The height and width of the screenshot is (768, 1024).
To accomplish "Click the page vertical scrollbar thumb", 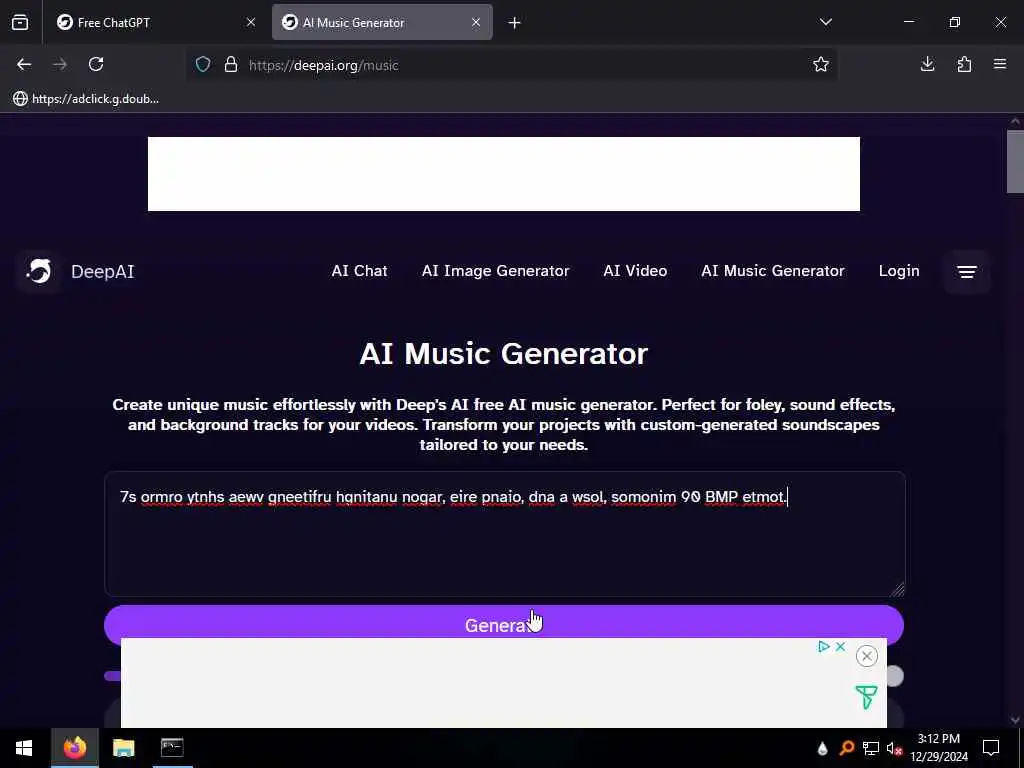I will click(1014, 161).
